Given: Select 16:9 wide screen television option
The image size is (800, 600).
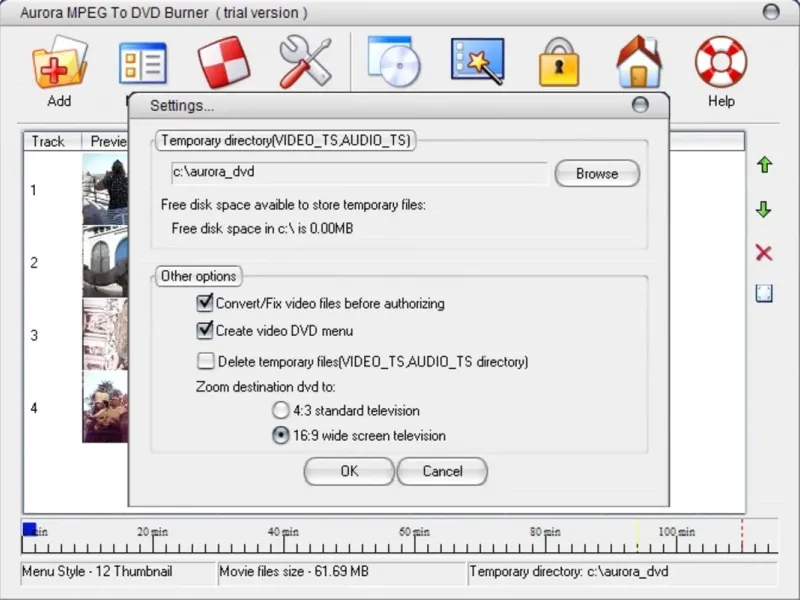Looking at the screenshot, I should [x=280, y=435].
